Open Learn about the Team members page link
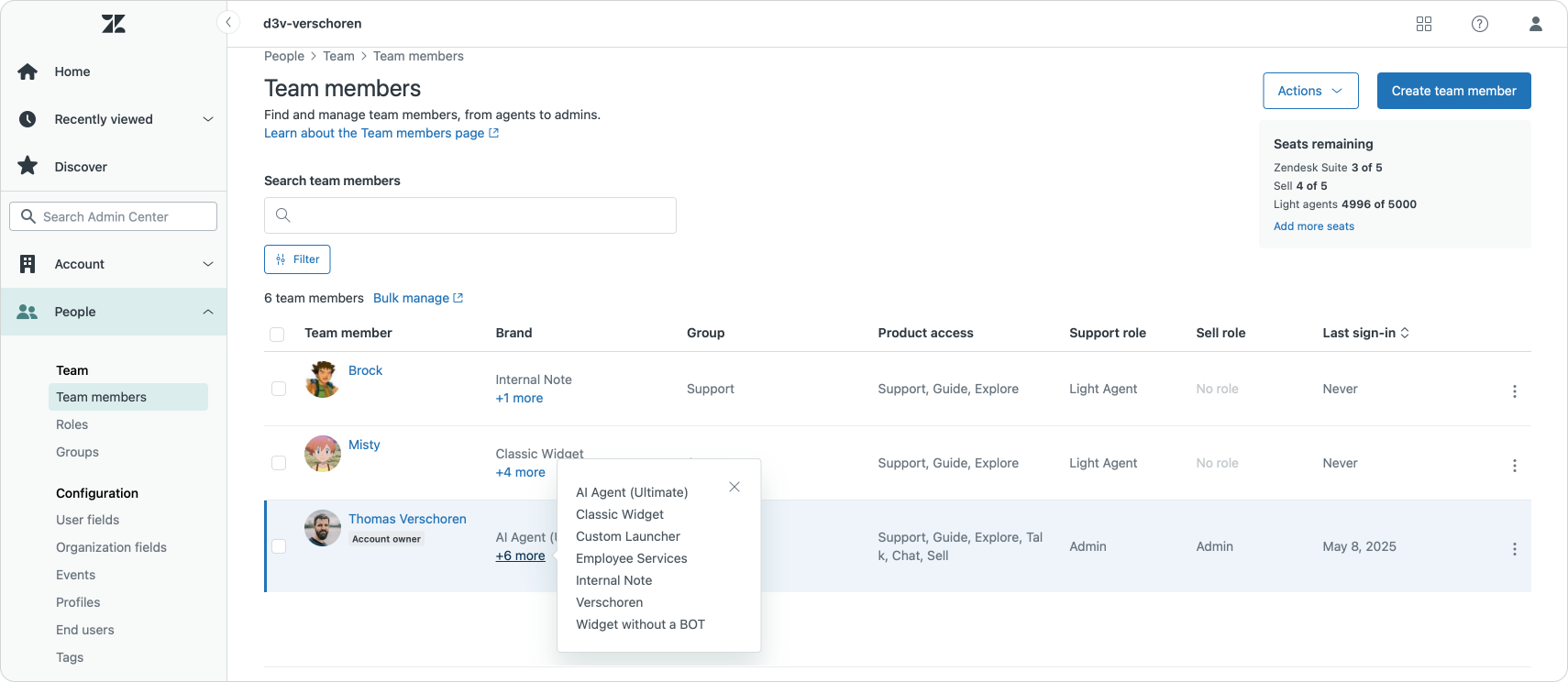The width and height of the screenshot is (1568, 682). [x=381, y=133]
